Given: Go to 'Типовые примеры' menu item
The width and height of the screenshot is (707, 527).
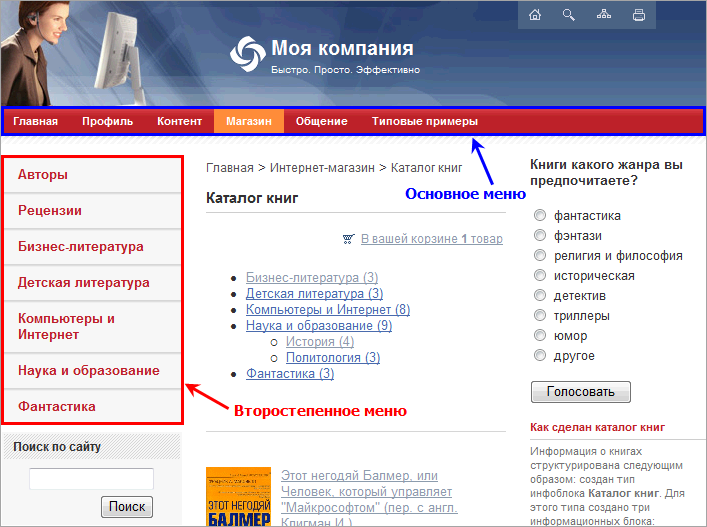Looking at the screenshot, I should click(x=424, y=122).
